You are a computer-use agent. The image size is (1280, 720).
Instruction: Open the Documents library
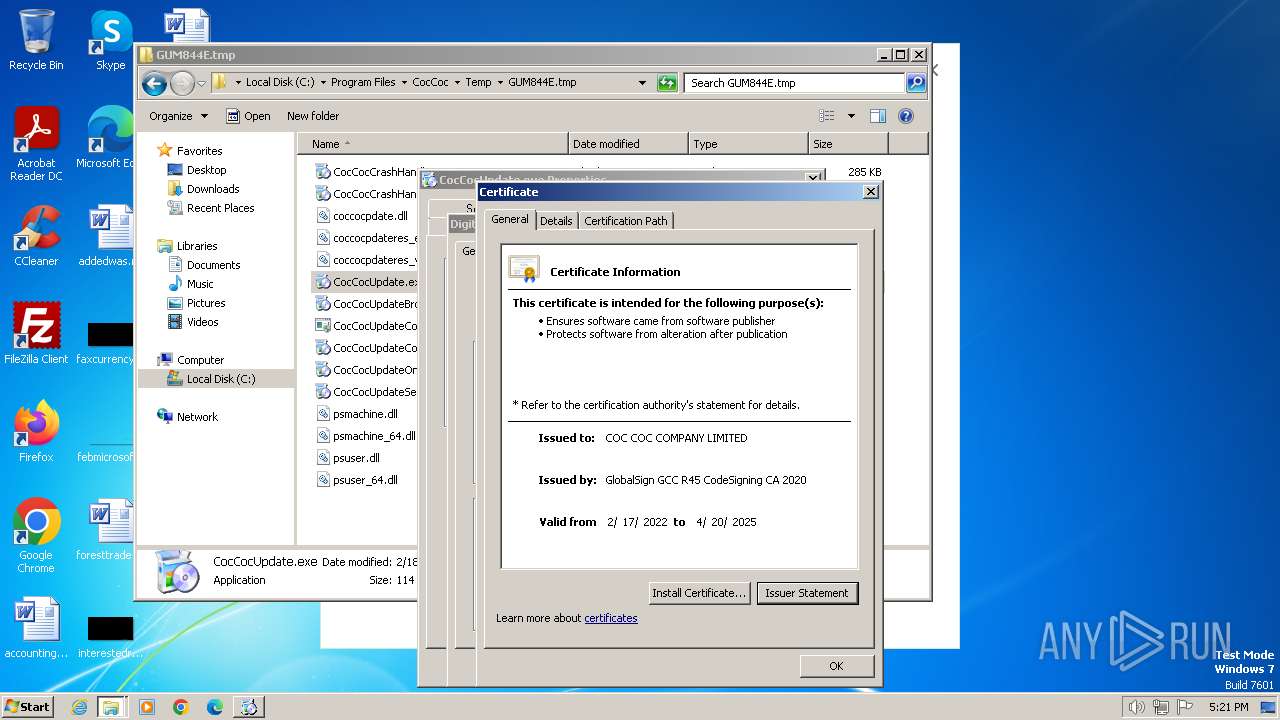[213, 265]
